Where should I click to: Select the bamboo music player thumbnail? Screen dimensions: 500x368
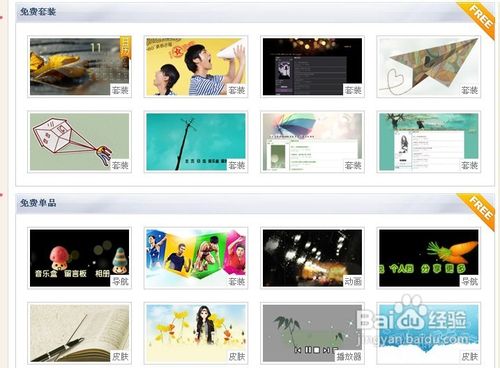tap(312, 333)
